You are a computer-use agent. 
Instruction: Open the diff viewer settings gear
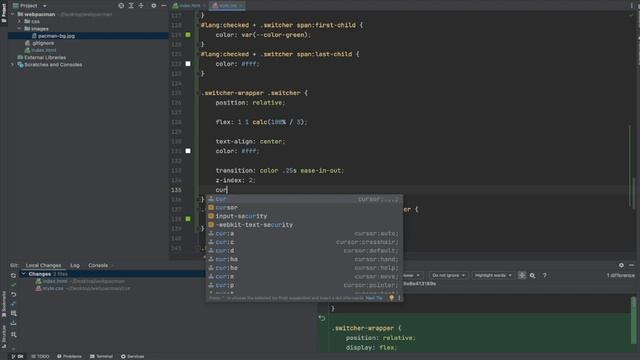point(621,265)
